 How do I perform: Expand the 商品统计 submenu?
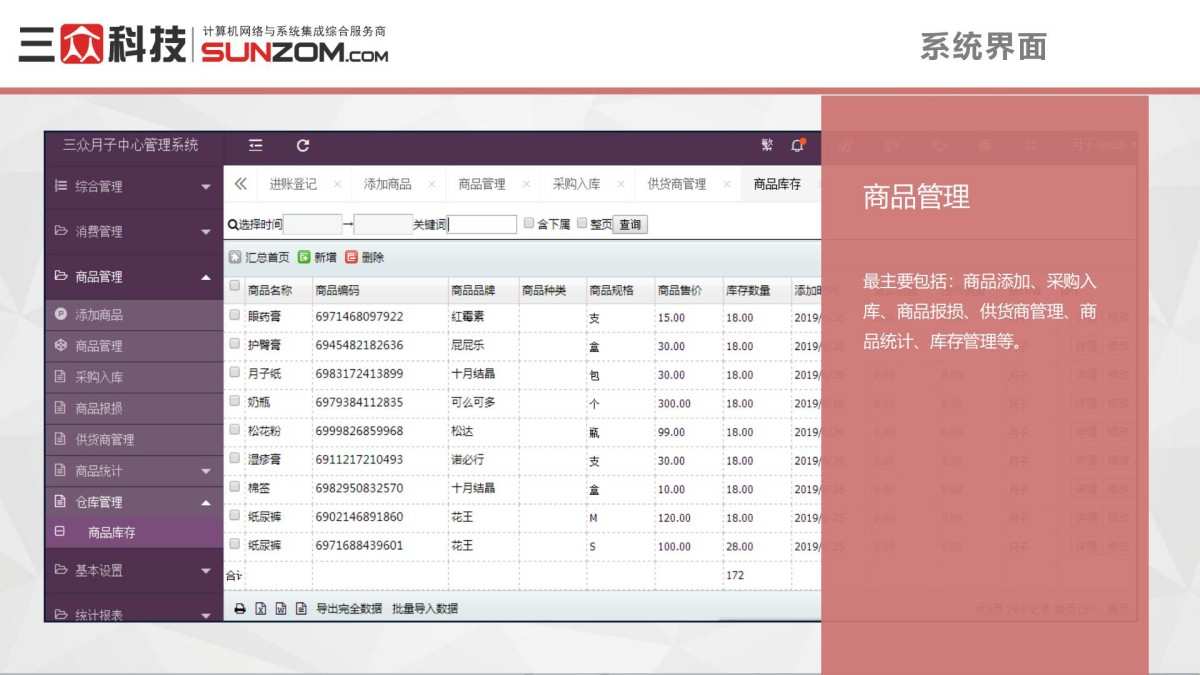pos(130,470)
